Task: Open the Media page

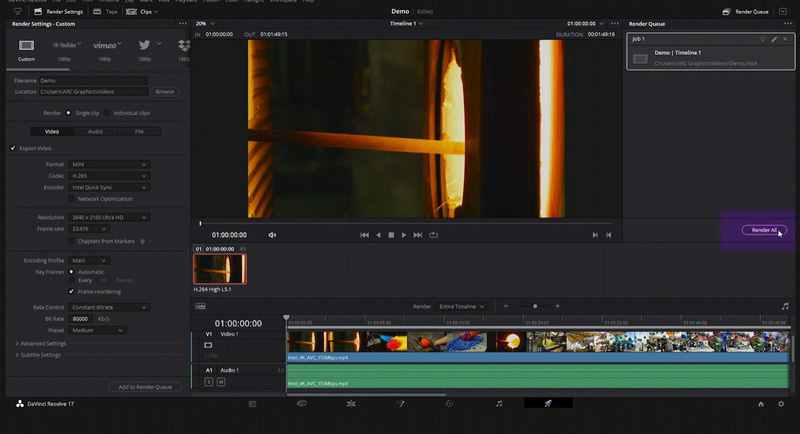Action: pos(252,403)
